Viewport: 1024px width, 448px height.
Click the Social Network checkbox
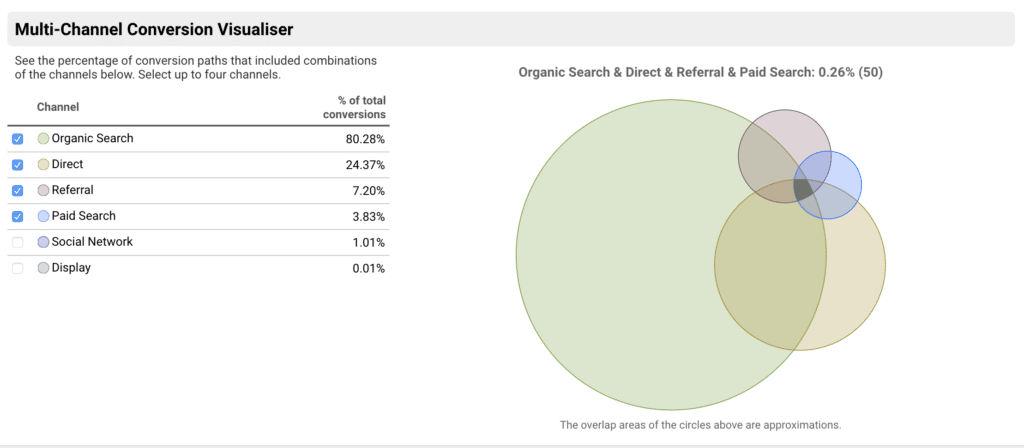click(17, 243)
